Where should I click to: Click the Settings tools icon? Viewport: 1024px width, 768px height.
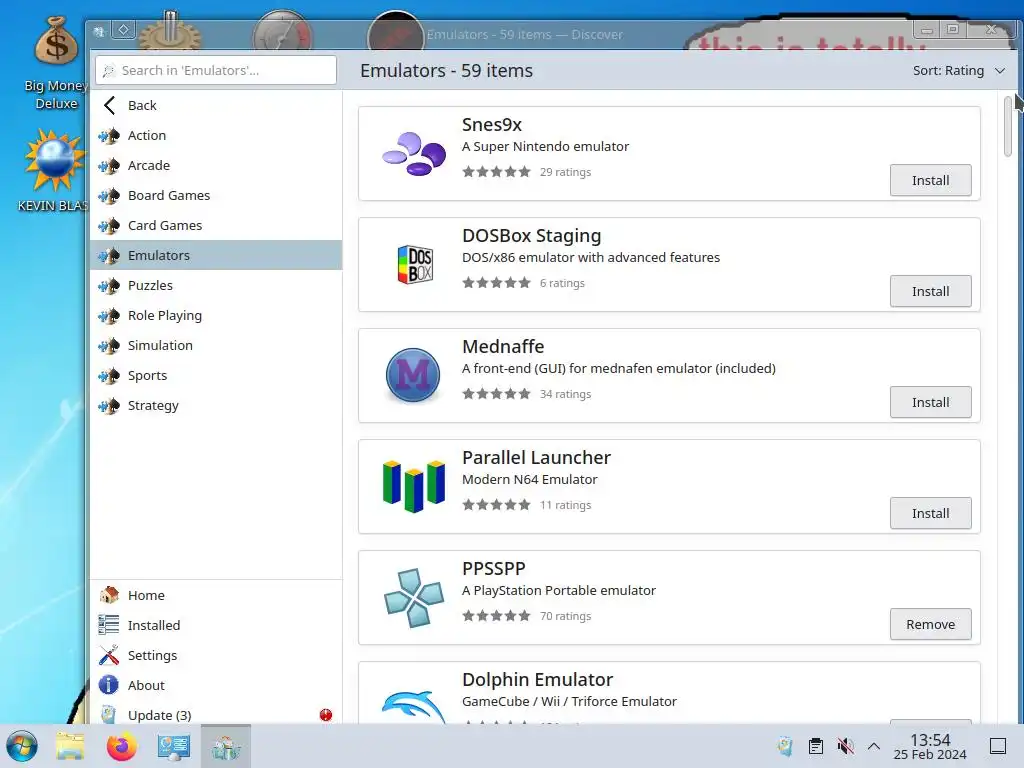tap(109, 655)
